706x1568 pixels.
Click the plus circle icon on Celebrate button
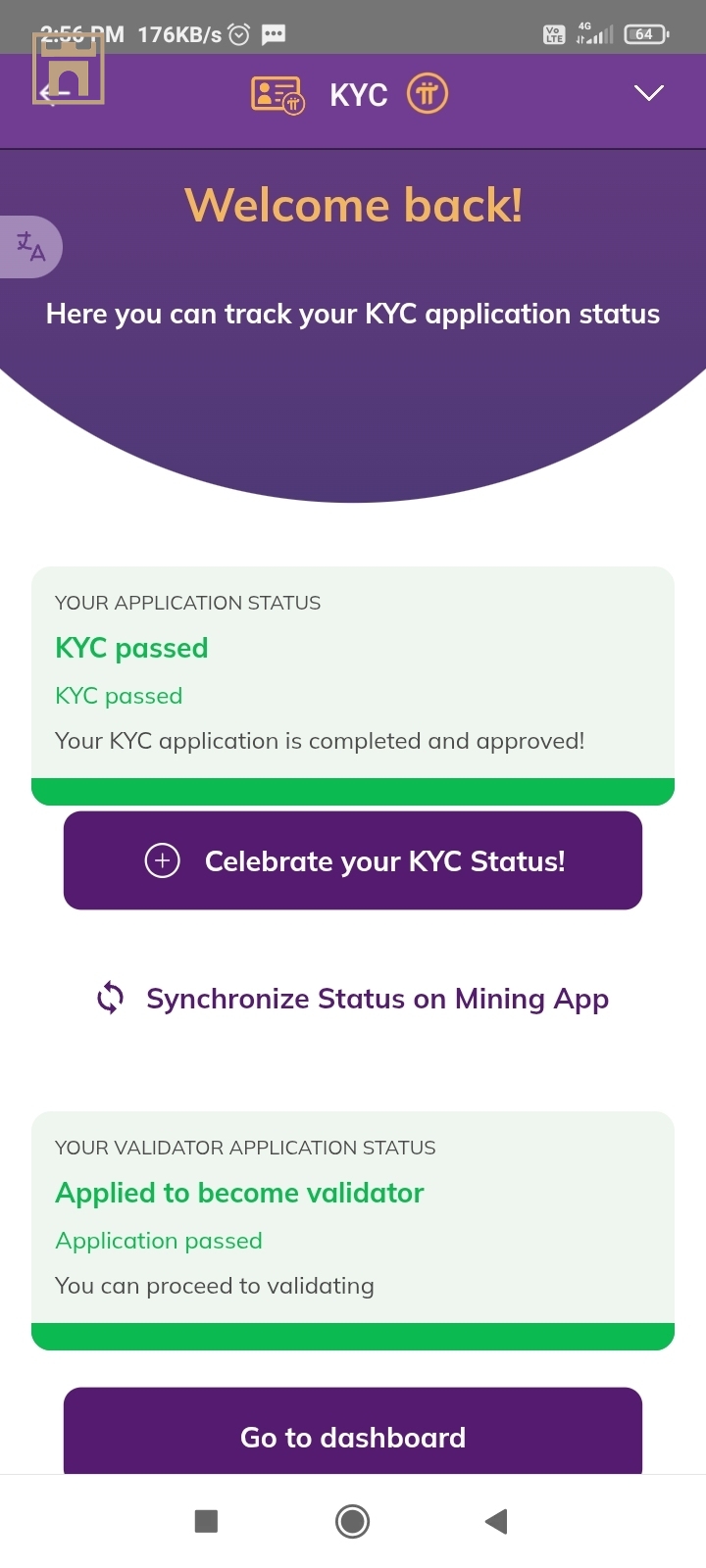(163, 860)
